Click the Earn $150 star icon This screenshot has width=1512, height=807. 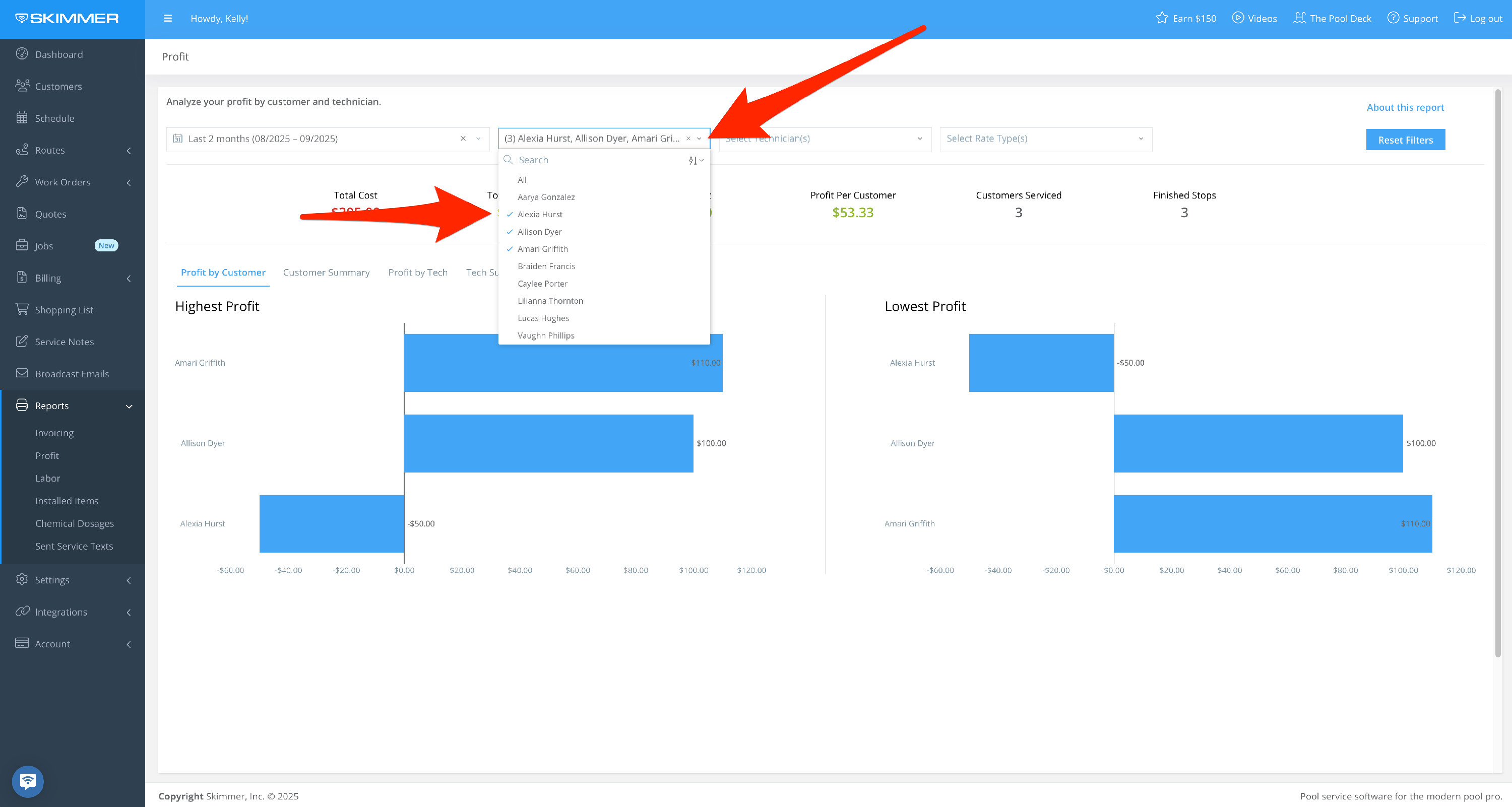1162,18
